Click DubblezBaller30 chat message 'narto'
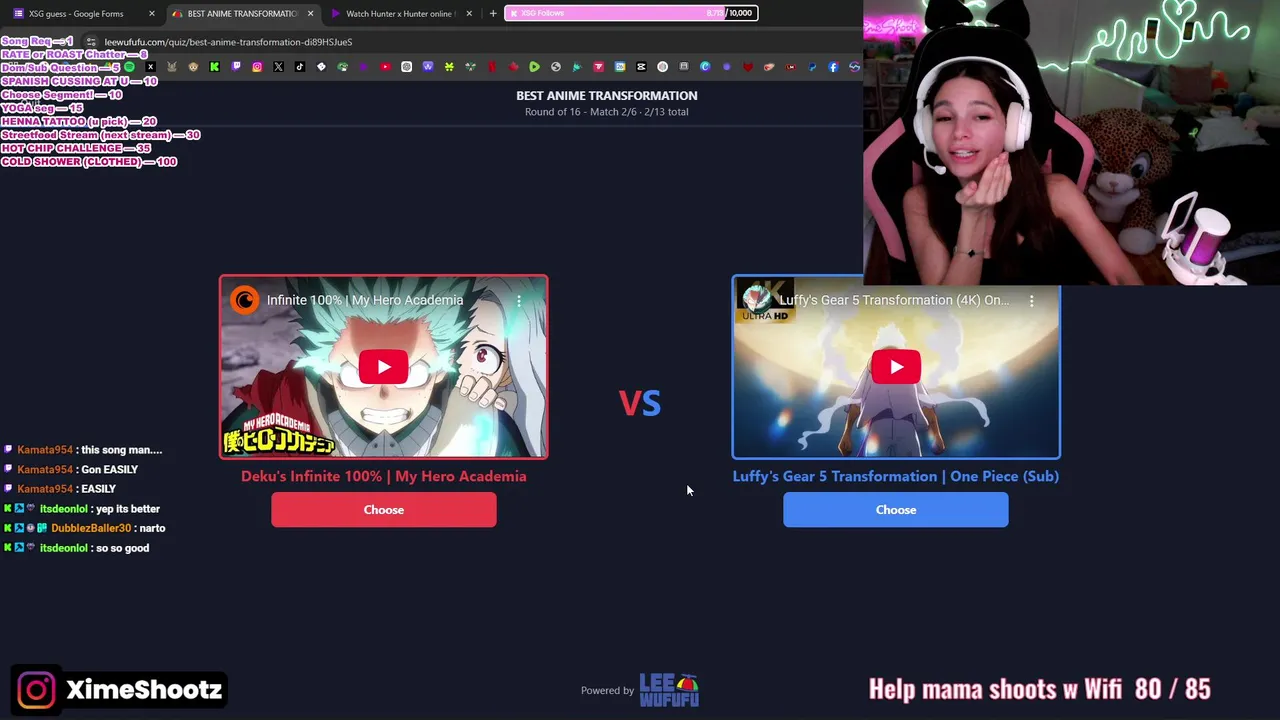 click(152, 528)
